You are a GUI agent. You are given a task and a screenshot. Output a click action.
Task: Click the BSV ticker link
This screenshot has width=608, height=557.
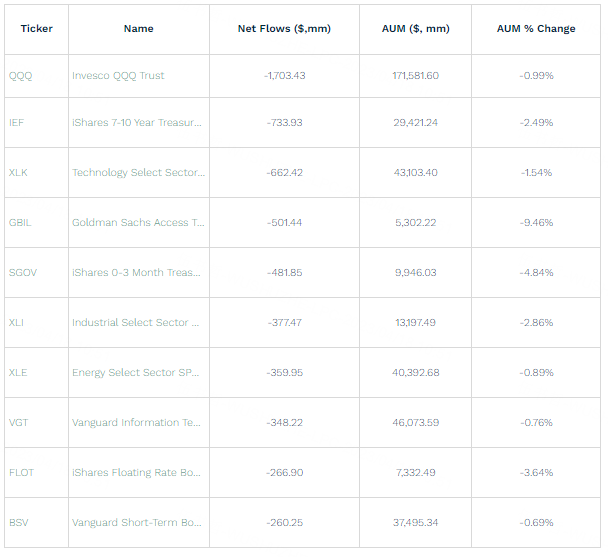tap(18, 523)
